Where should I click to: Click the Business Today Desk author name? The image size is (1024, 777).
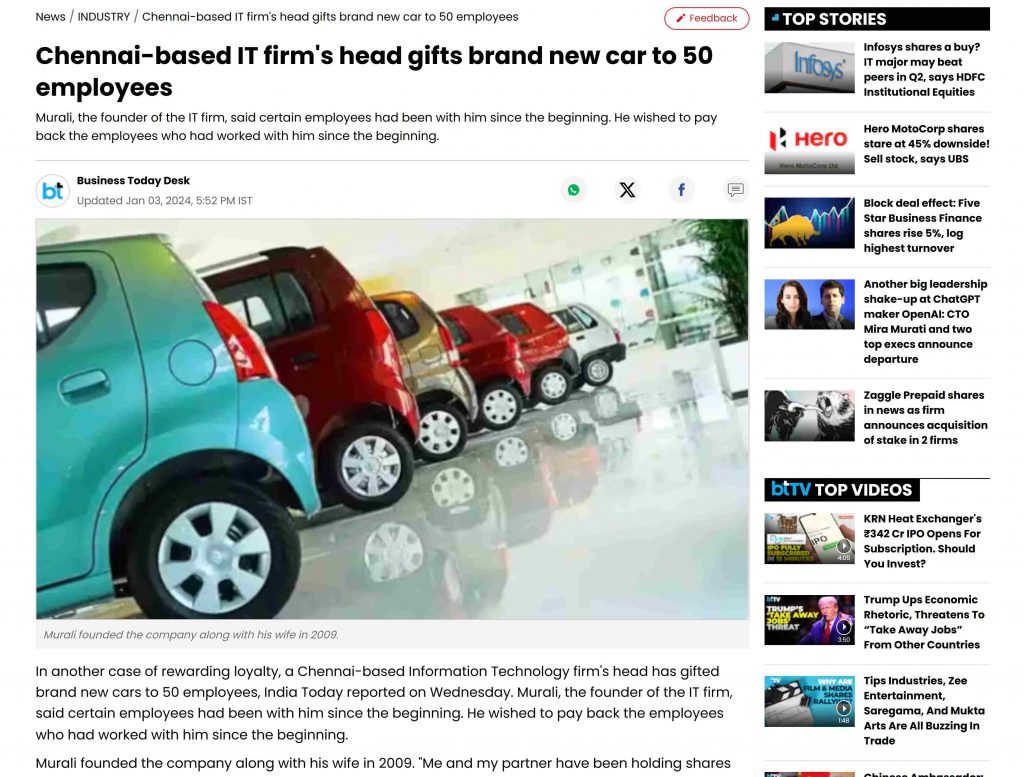point(133,180)
